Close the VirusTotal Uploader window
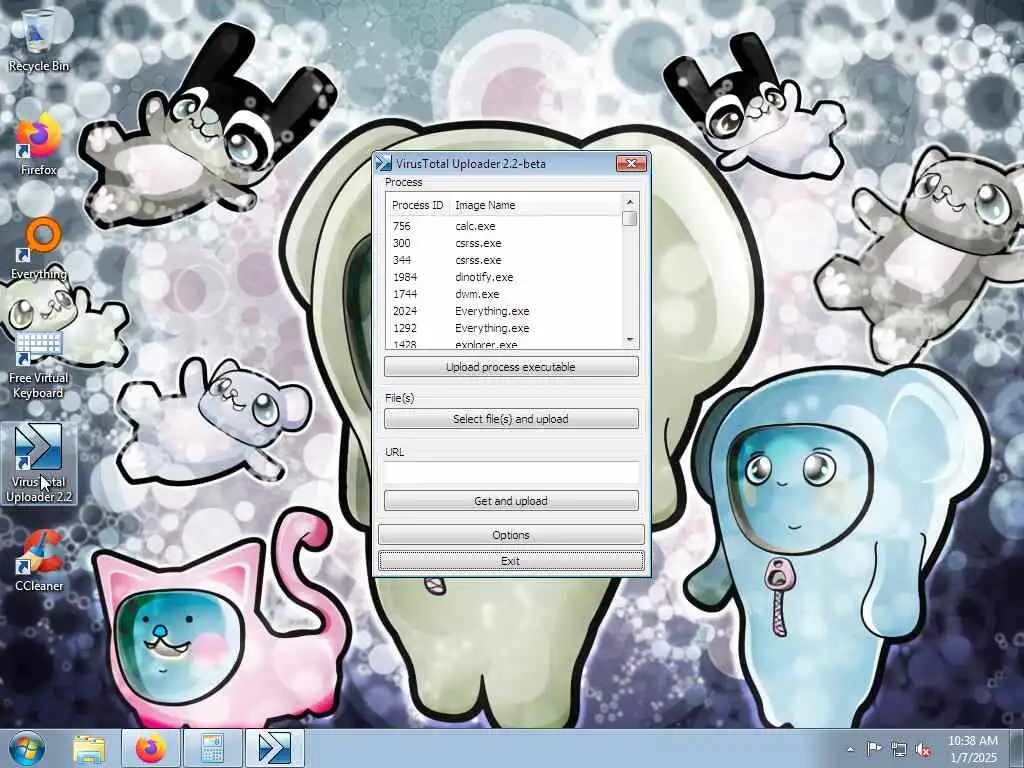Screen dimensions: 1024x768 coord(631,163)
